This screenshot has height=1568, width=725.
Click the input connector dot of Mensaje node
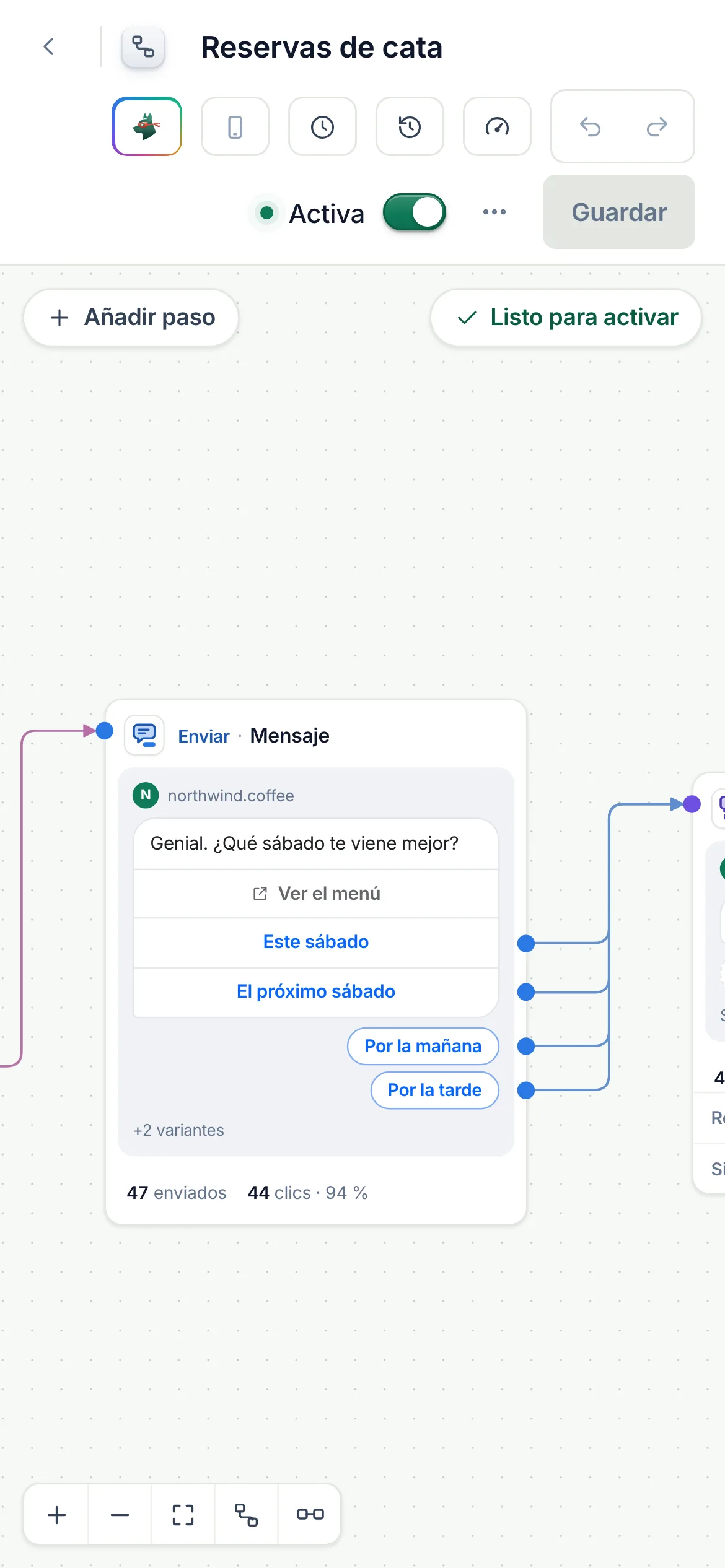[105, 731]
